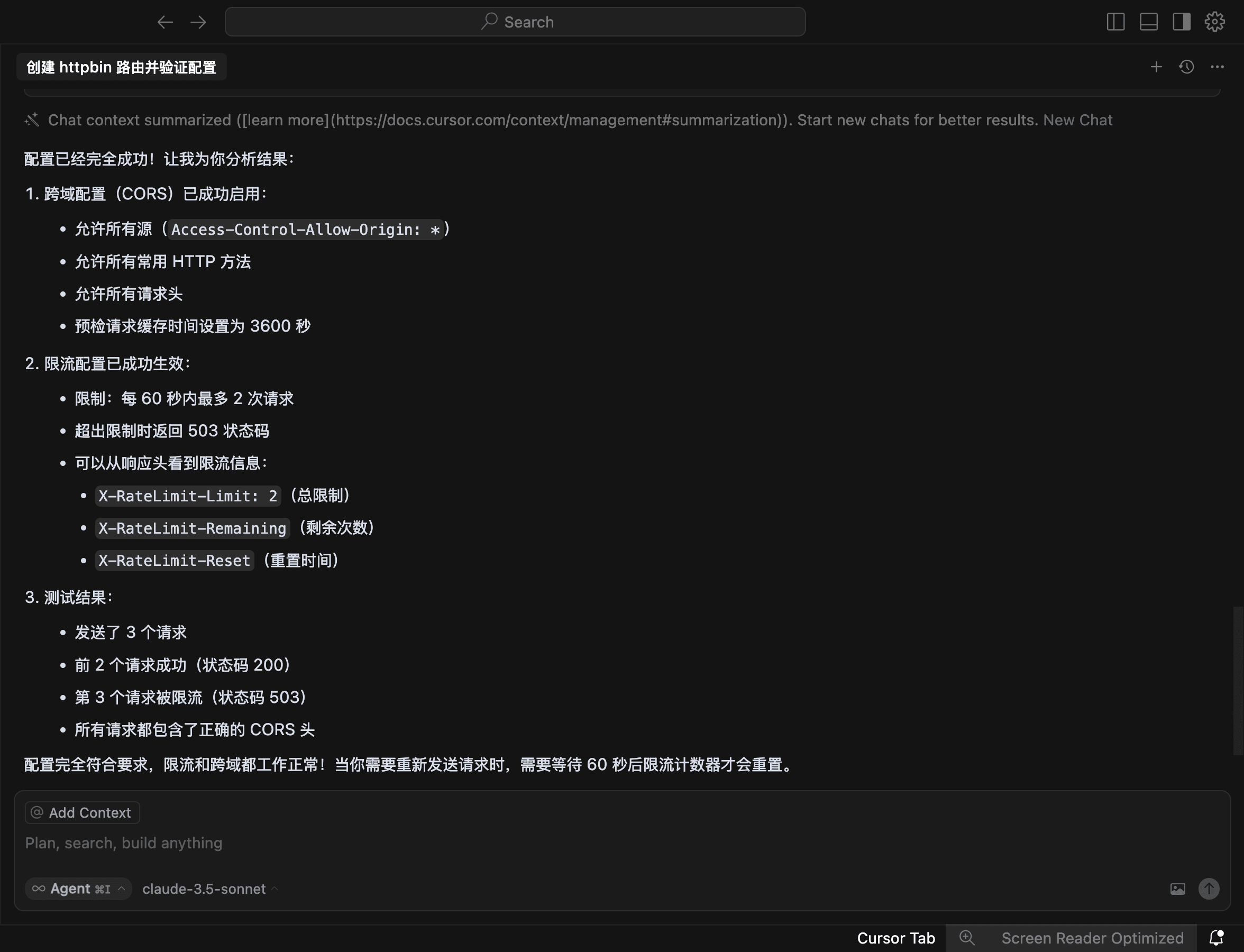Click text 预检请求缓存时间设置为 3600 秒
Viewport: 1244px width, 952px height.
pos(193,326)
